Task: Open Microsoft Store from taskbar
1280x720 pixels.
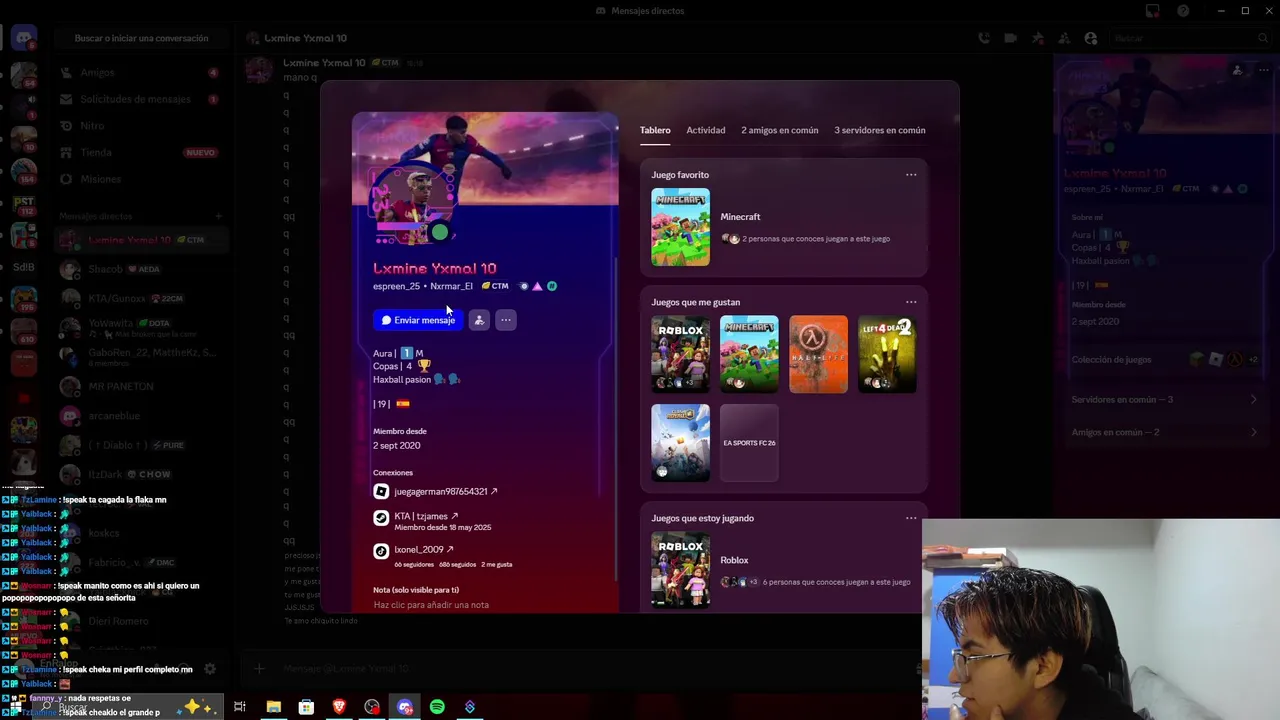Action: coord(306,707)
